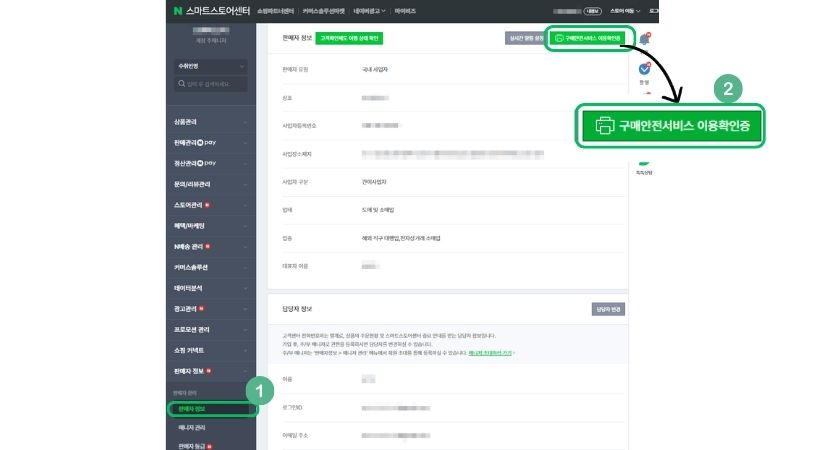Click the blue checkmark to-do icon
The width and height of the screenshot is (825, 450).
pos(644,69)
